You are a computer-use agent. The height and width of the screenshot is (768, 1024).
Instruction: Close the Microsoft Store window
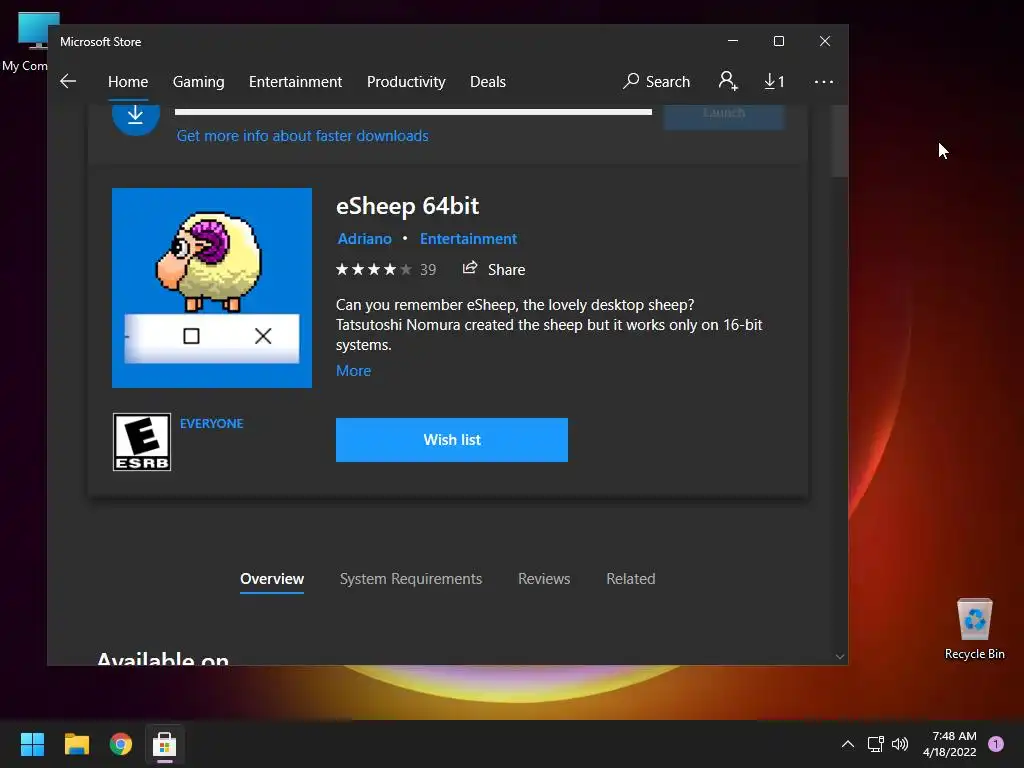pos(825,41)
